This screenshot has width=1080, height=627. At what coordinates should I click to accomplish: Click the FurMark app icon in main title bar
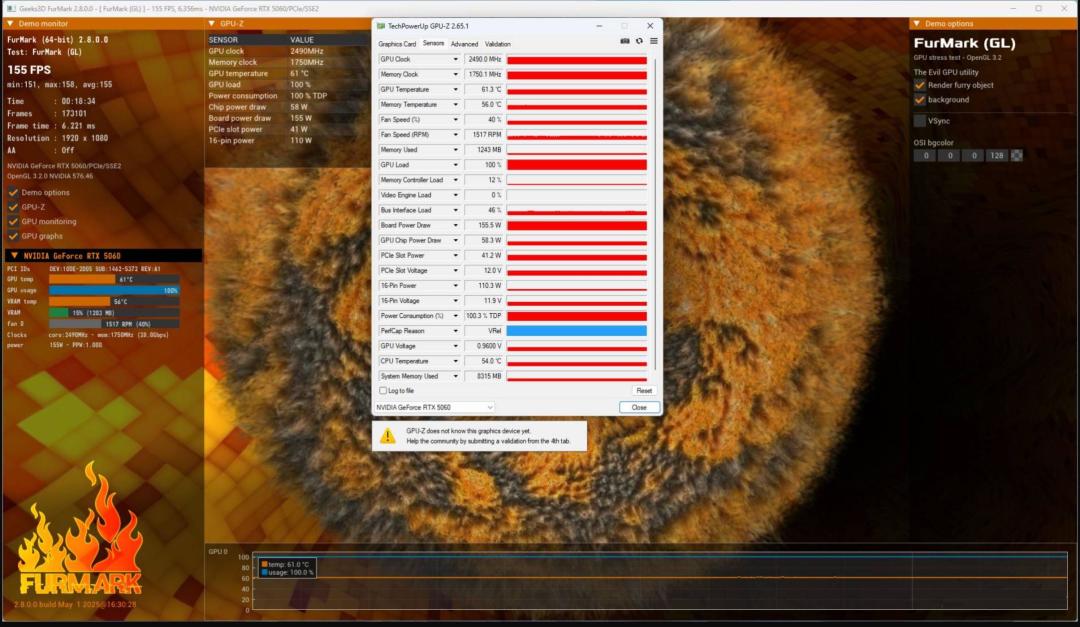(x=10, y=8)
